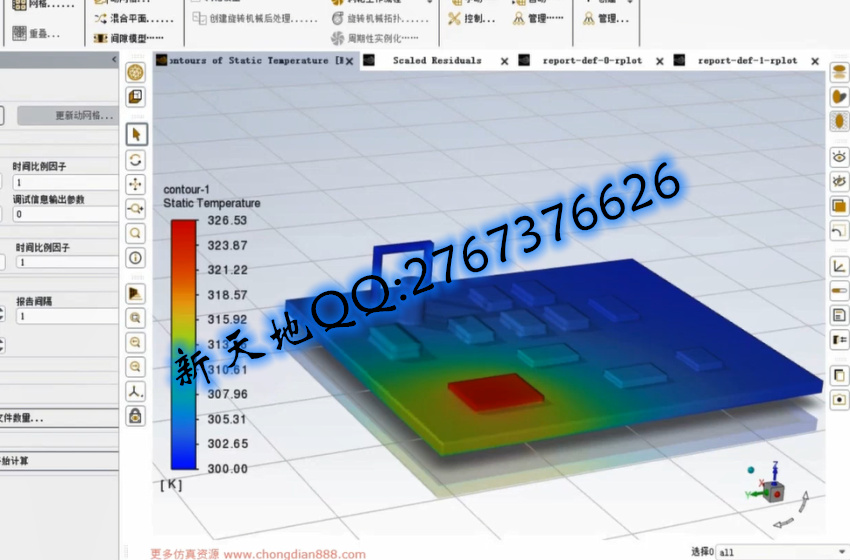
Task: Open the 选择 'all' dropdown
Action: click(774, 552)
